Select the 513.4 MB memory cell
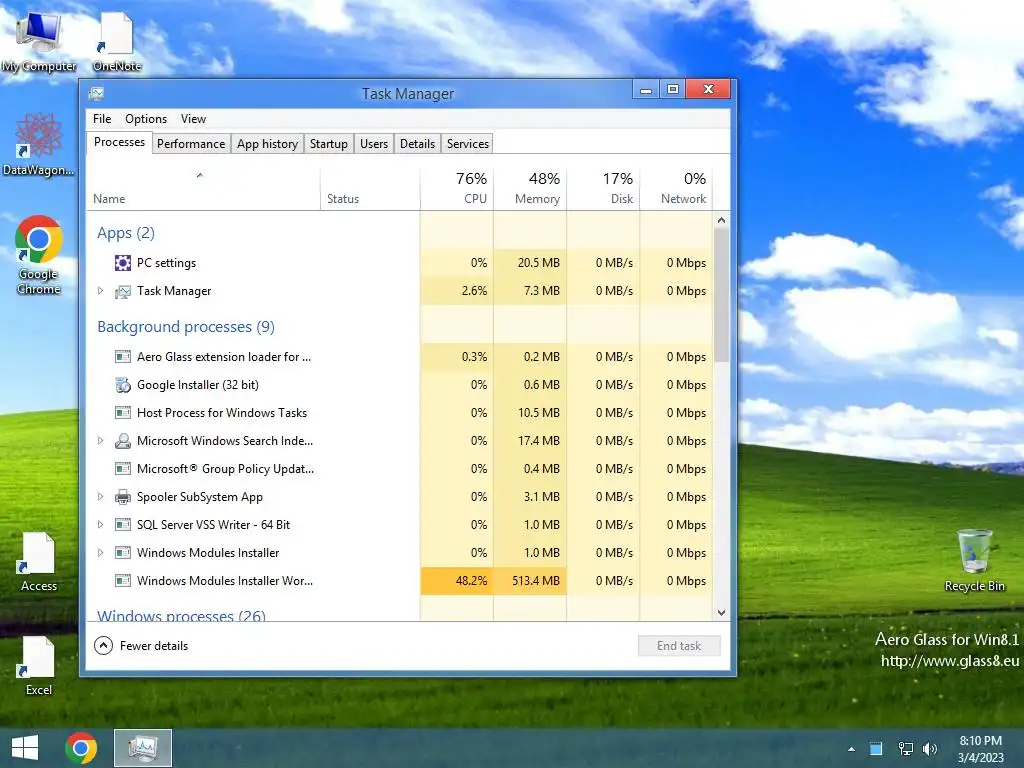The width and height of the screenshot is (1024, 768). tap(530, 581)
